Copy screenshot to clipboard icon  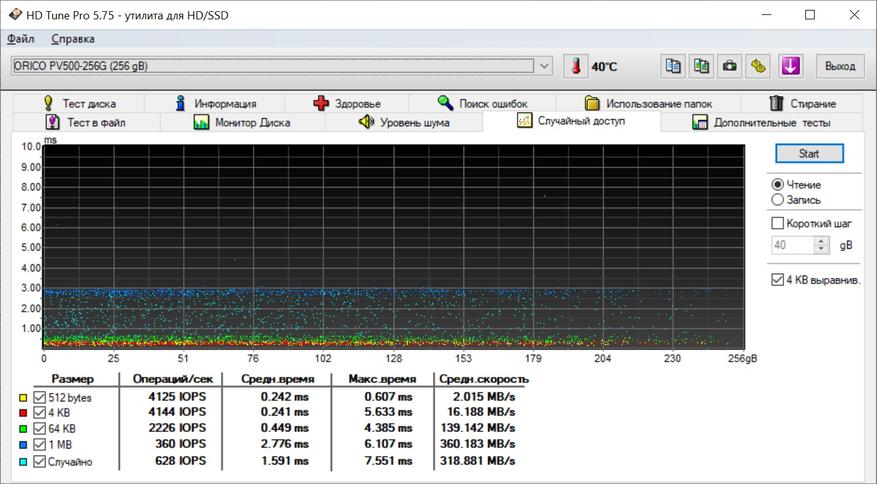coord(701,66)
